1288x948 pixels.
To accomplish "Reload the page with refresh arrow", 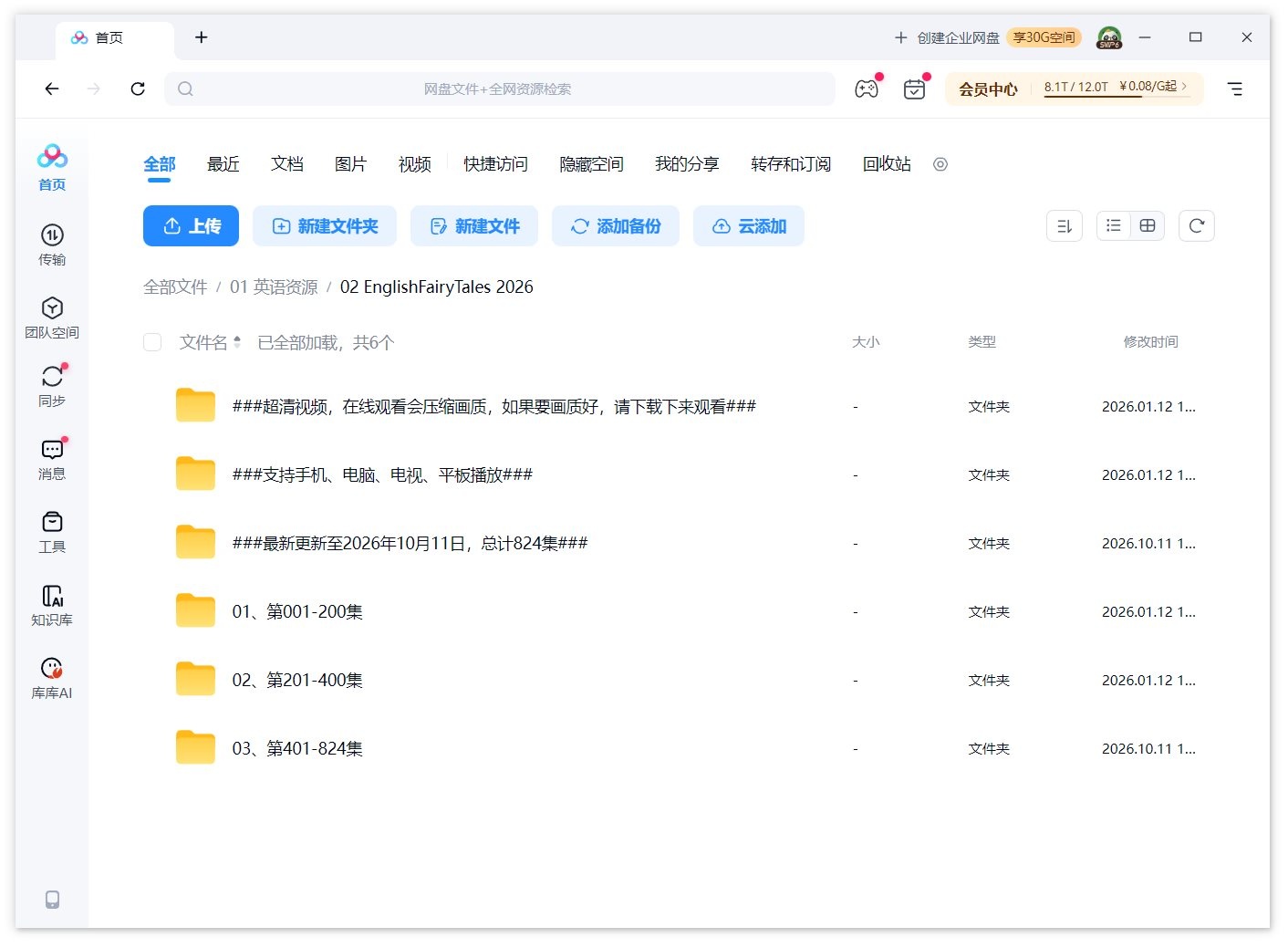I will pos(138,89).
